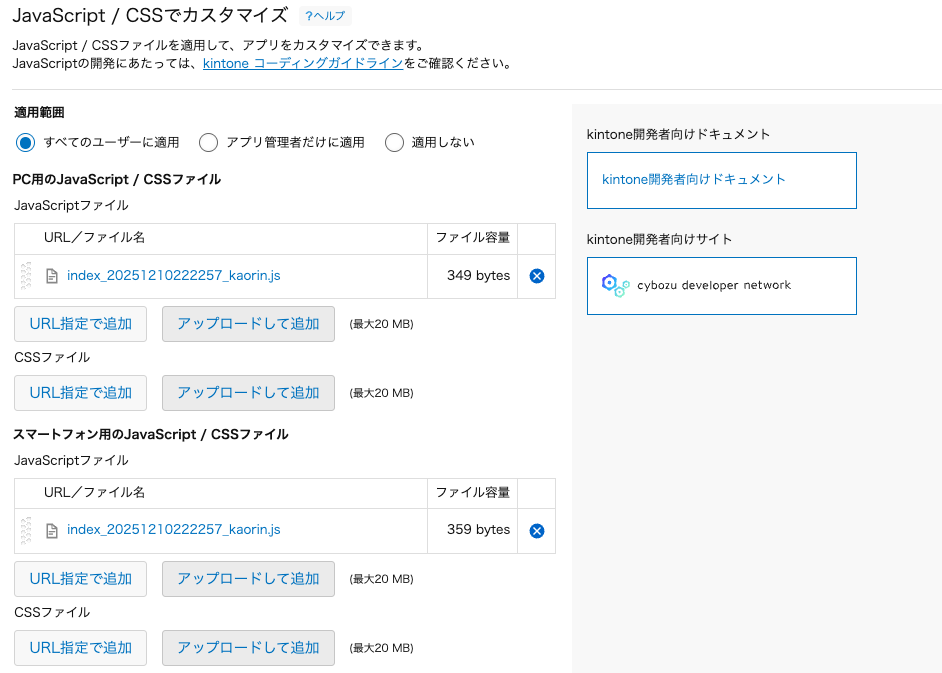Click アップロードして追加 for smartphone JavaScript files
Viewport: 942px width, 673px height.
248,578
